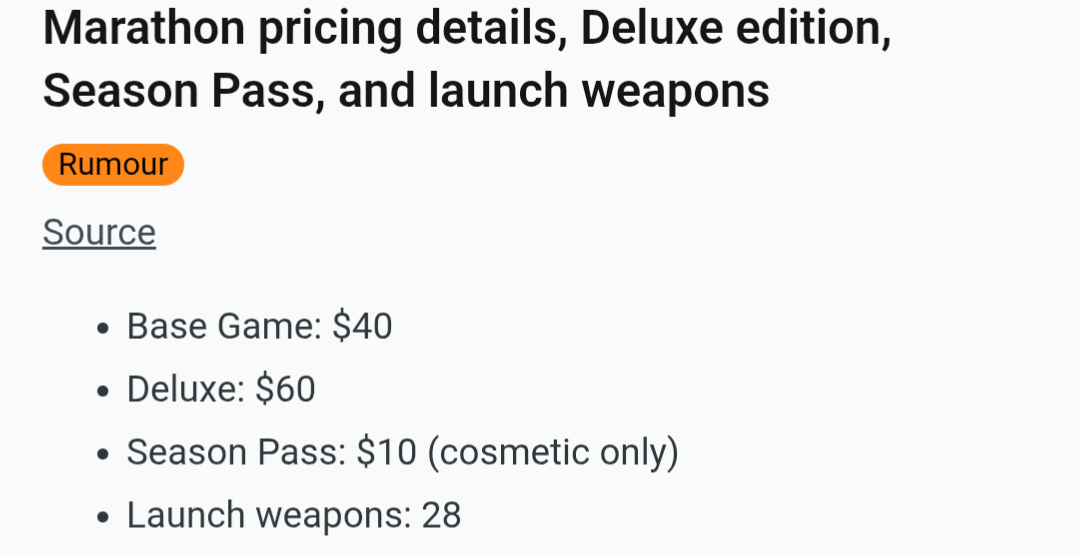Screen dimensions: 1080x556
Task: Click the "Season Pass:" list label
Action: coord(236,452)
